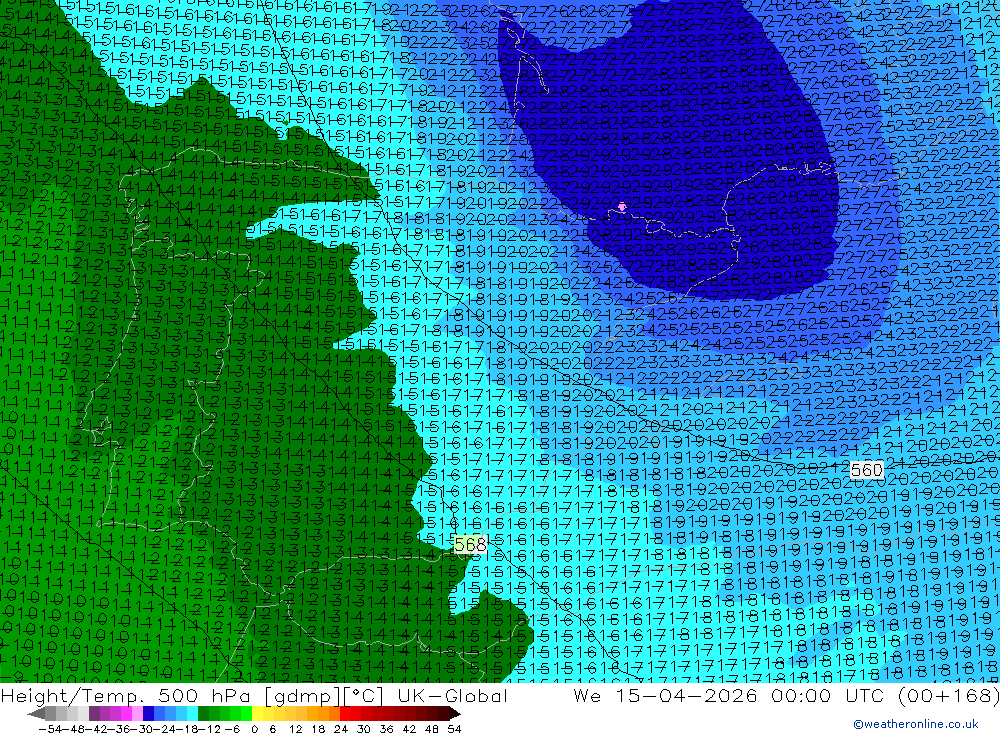Screen dimensions: 1000x733
Task: Click the 'Height/Temp.' title text
Action: (72, 695)
